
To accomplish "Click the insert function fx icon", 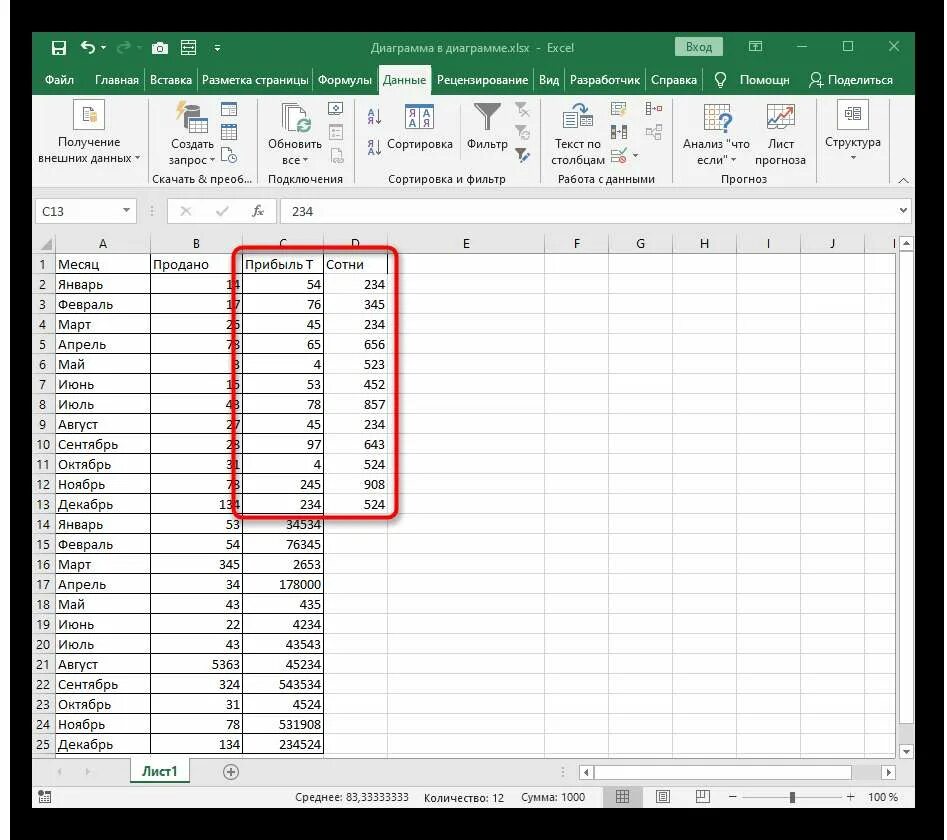I will [x=258, y=211].
